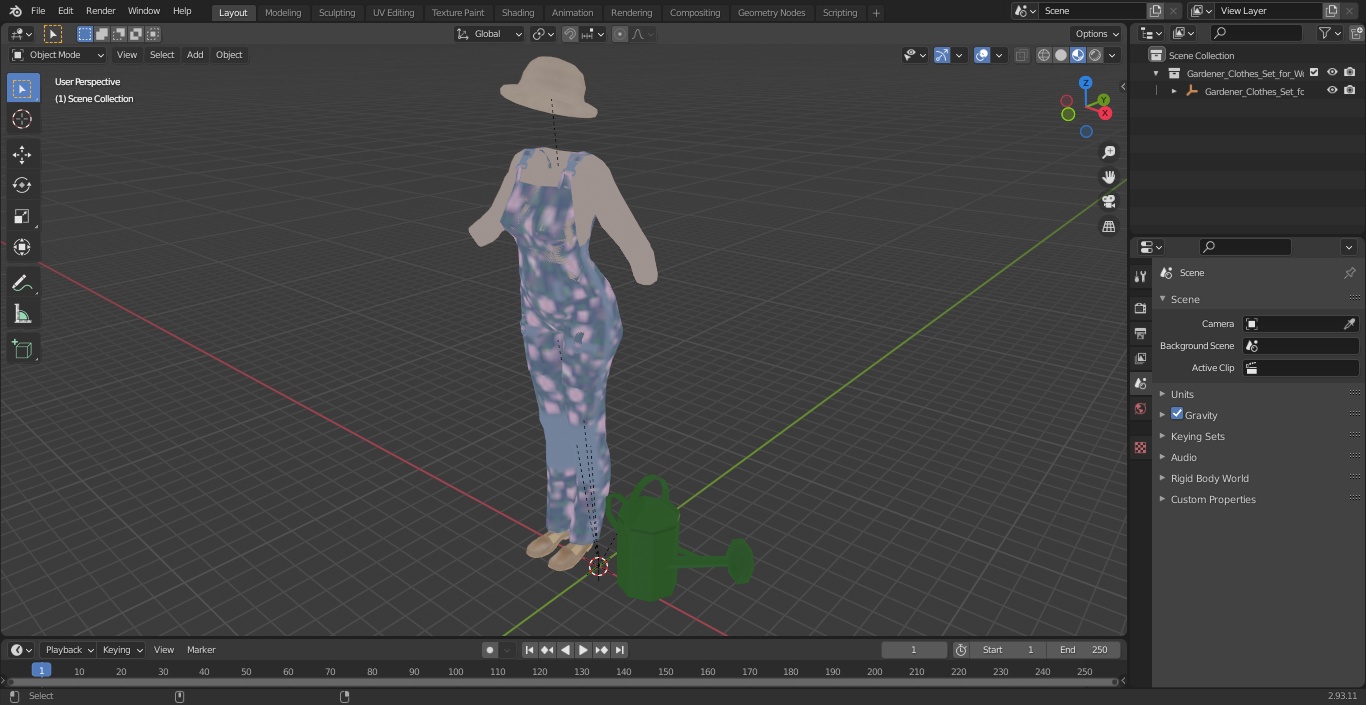The image size is (1366, 705).
Task: Switch orthographic/perspective view grid icon
Action: 1109,227
